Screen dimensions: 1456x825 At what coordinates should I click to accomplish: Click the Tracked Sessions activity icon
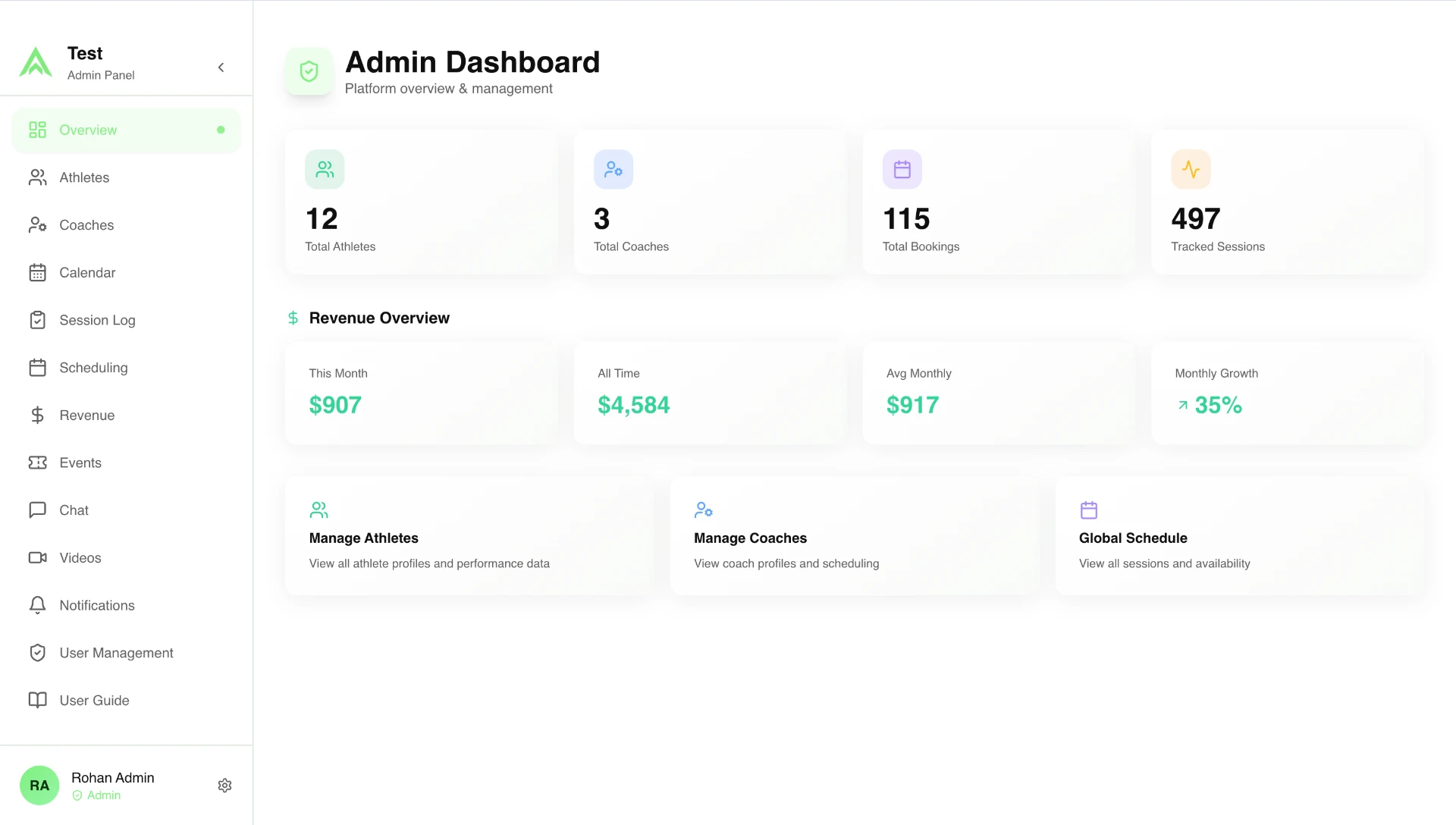(x=1191, y=169)
